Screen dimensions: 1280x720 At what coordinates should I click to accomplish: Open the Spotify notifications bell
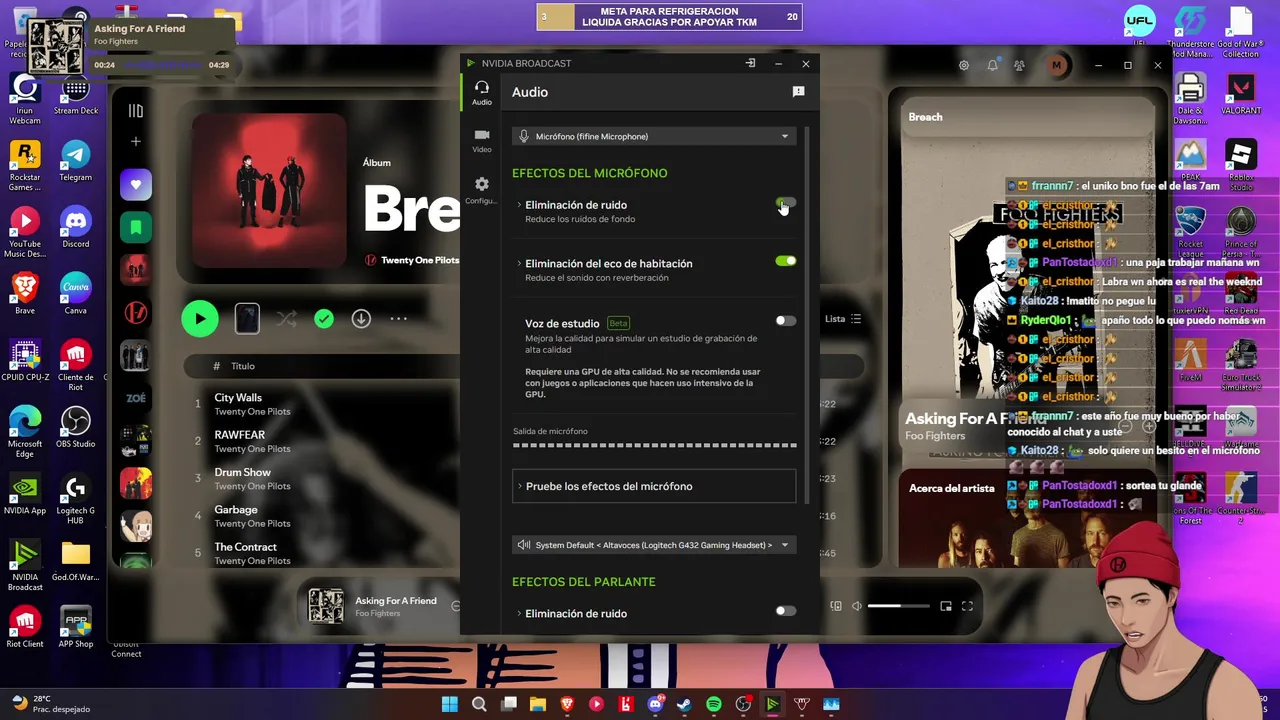tap(992, 65)
